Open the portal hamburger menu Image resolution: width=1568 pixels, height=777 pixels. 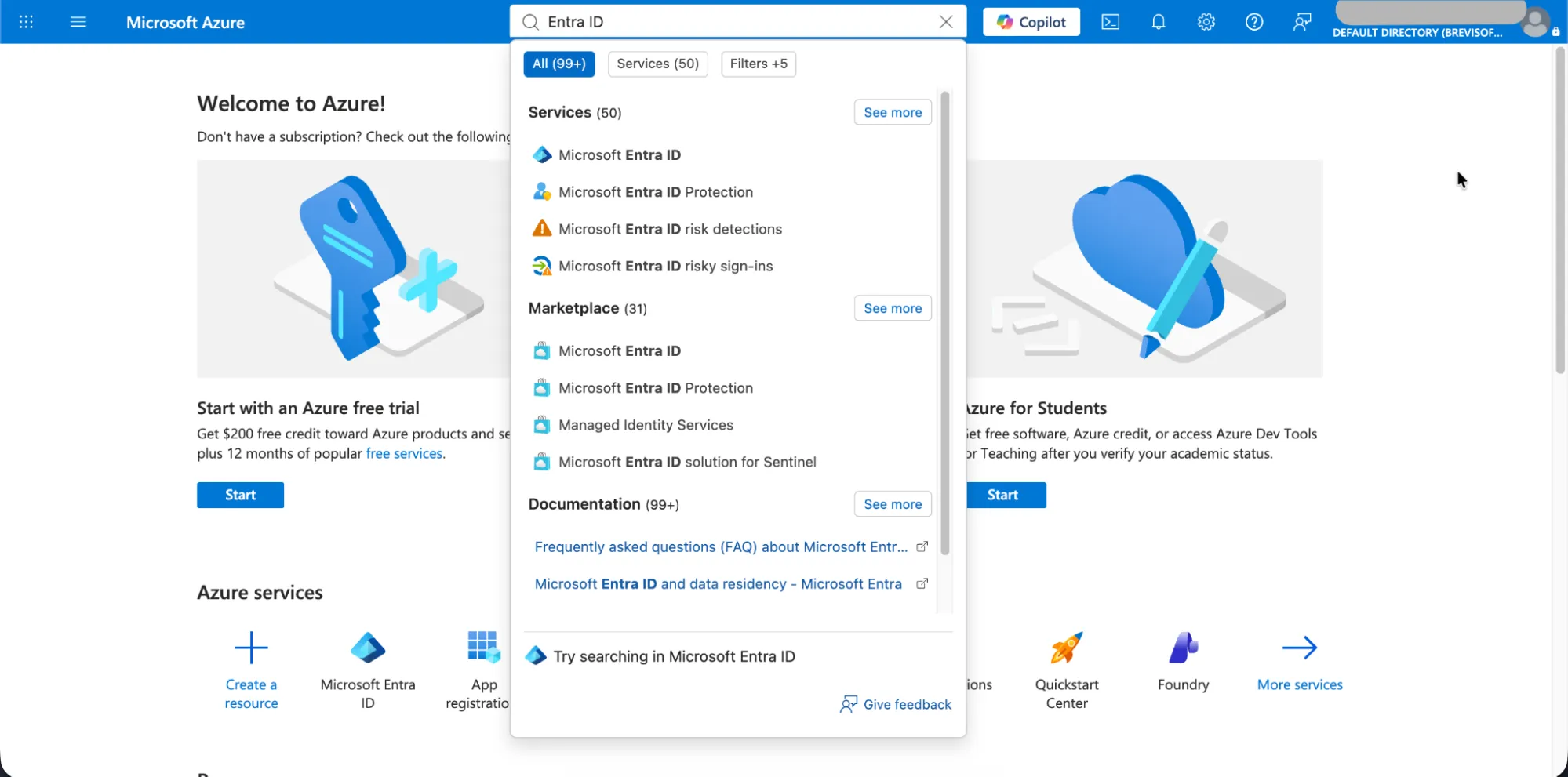[x=78, y=22]
